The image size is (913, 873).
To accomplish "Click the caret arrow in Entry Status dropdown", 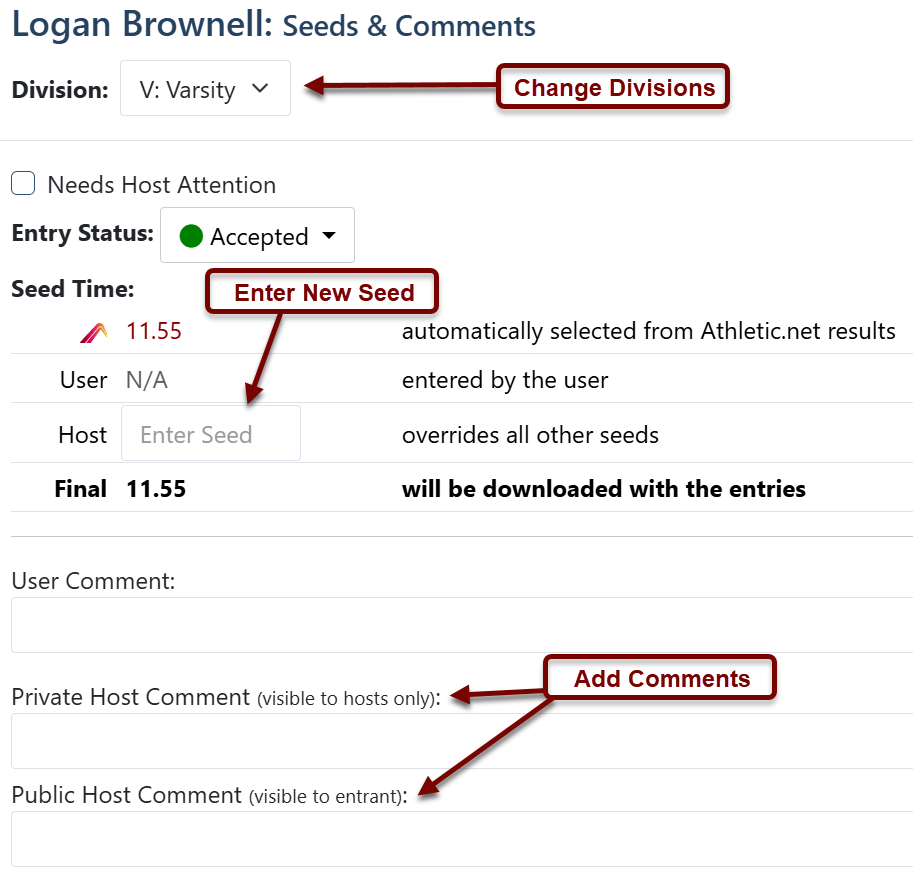I will [329, 235].
